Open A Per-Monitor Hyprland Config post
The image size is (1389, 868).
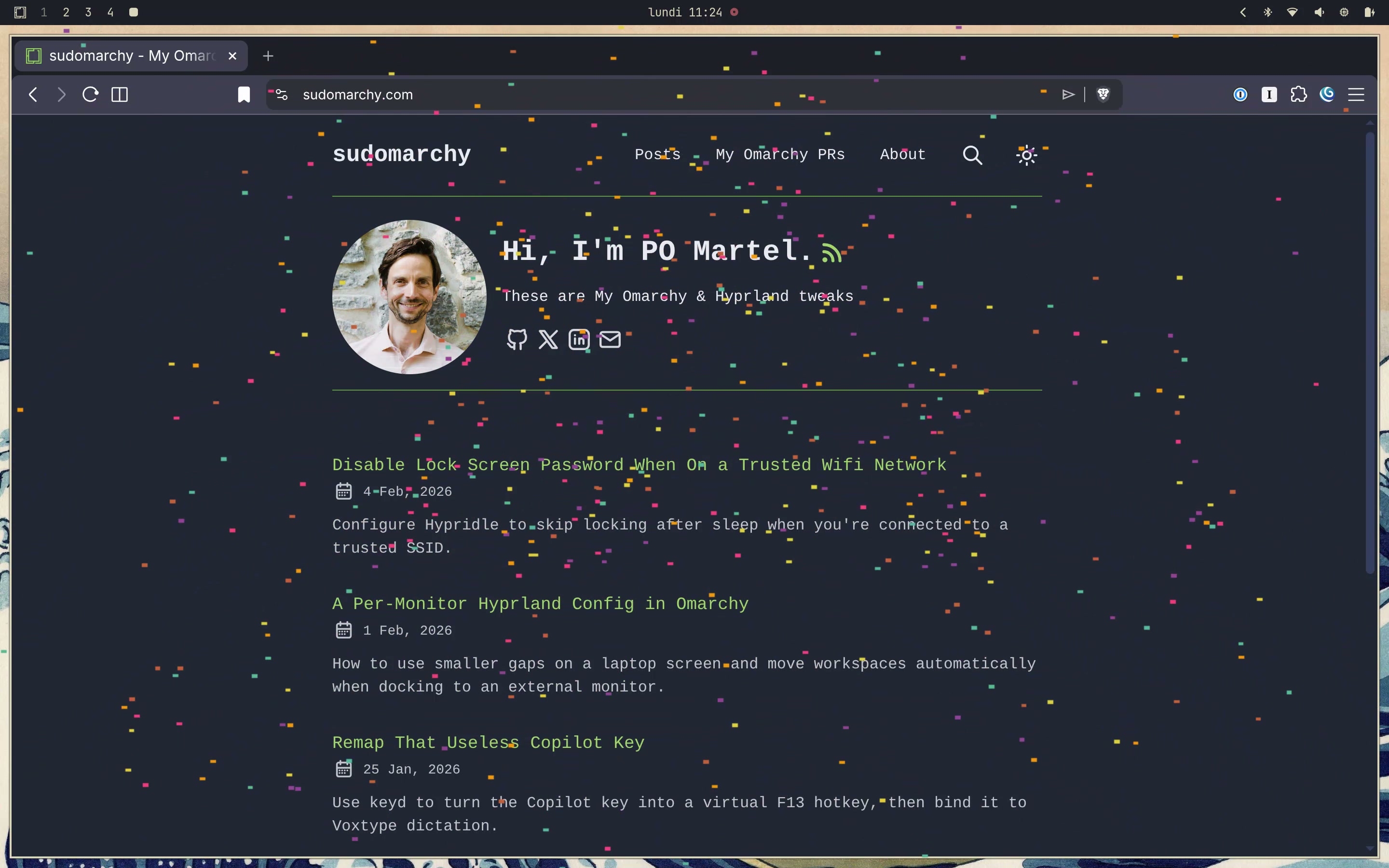pyautogui.click(x=540, y=603)
